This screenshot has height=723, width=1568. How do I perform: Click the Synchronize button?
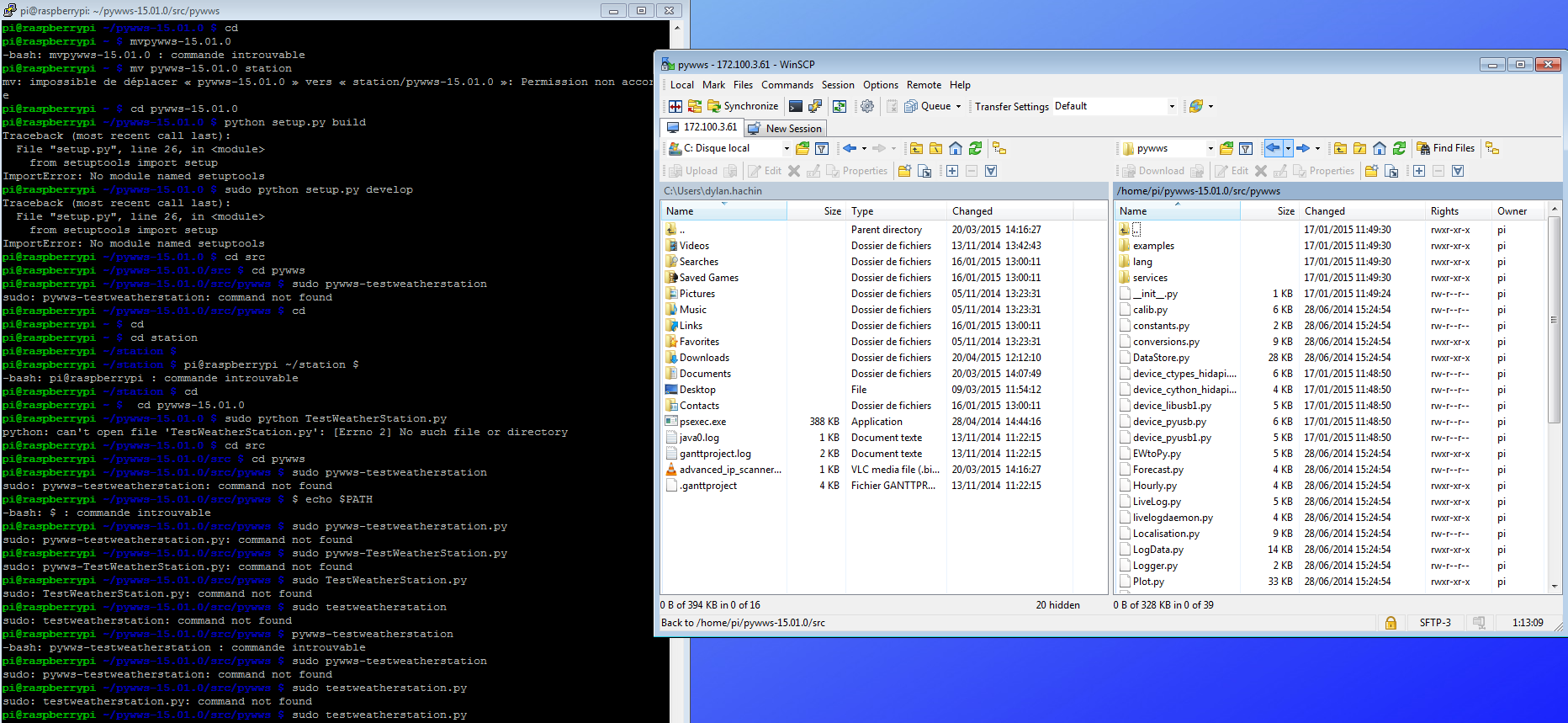coord(743,106)
